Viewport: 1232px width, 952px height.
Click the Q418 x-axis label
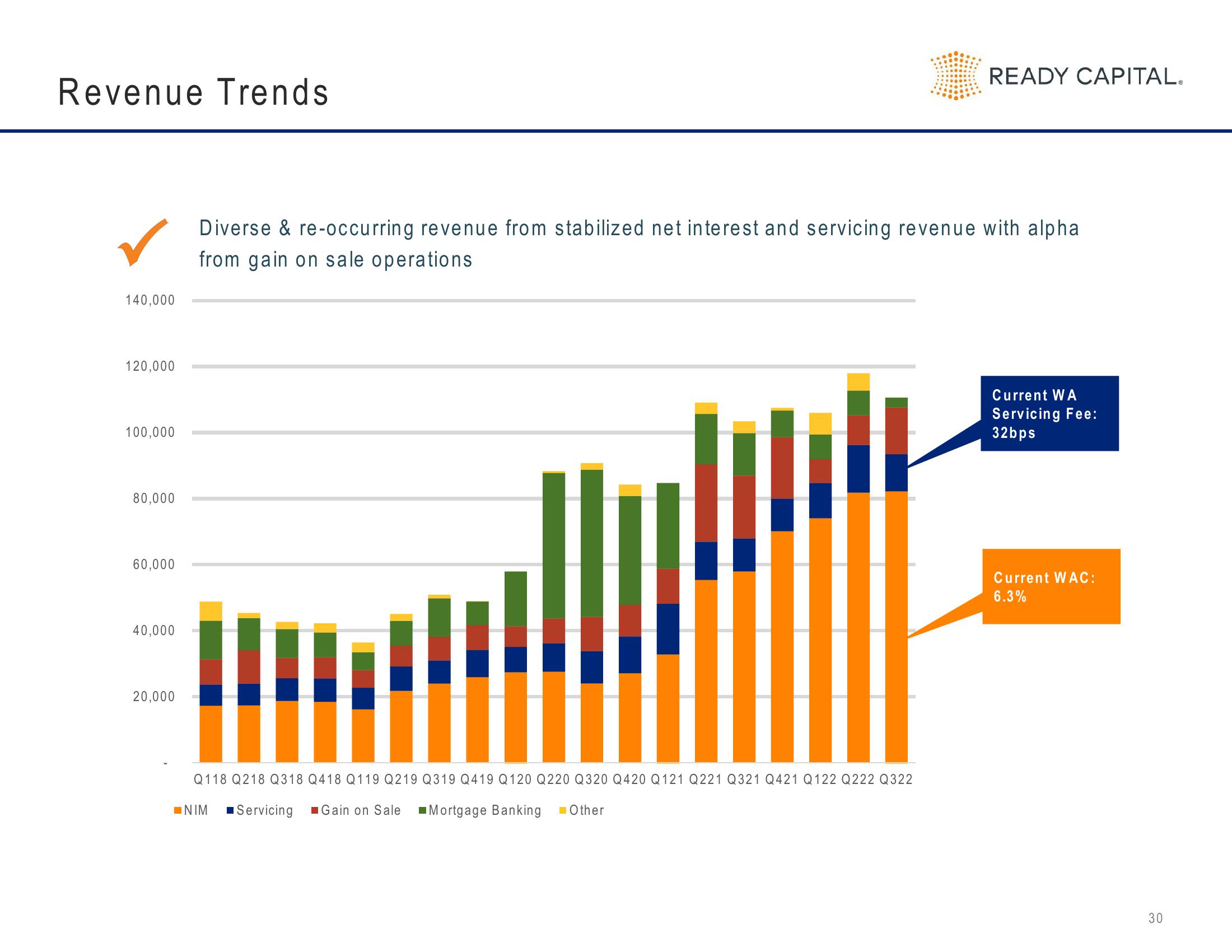[325, 780]
